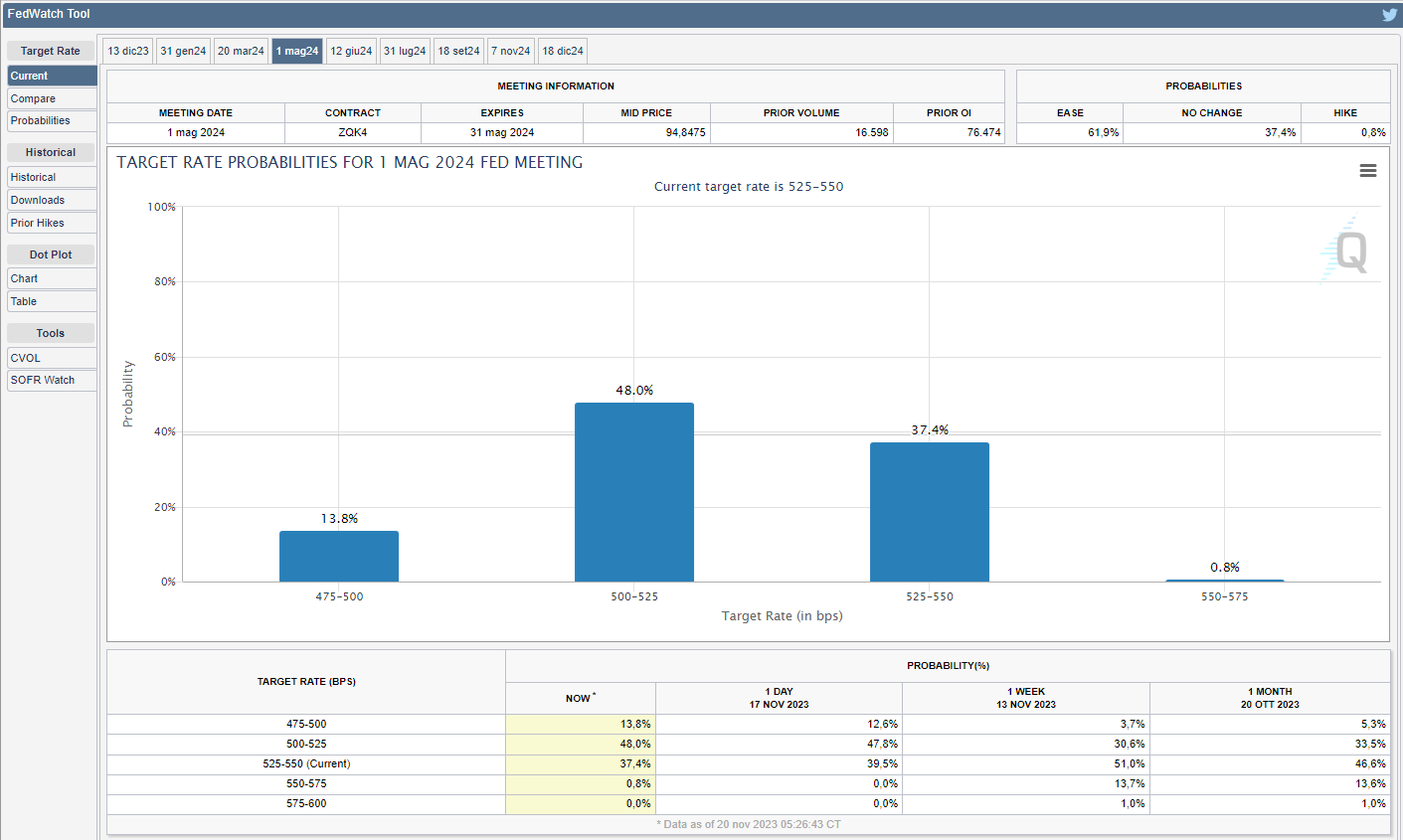Select the 31 gen24 meeting tab
The height and width of the screenshot is (840, 1403).
(183, 51)
